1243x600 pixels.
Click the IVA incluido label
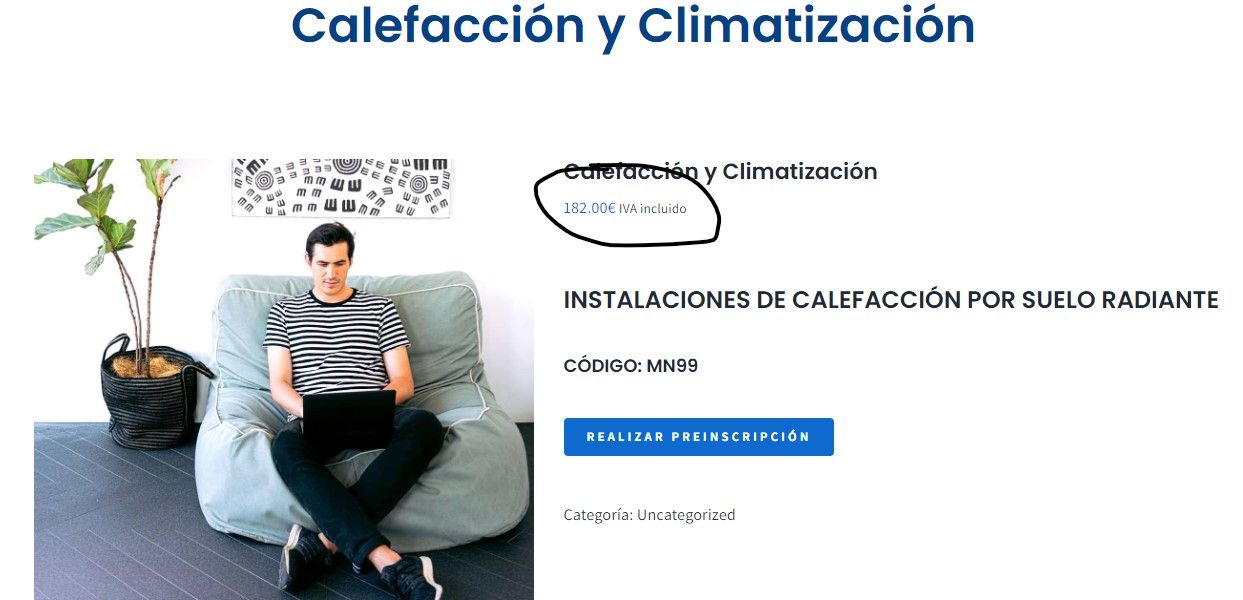tap(653, 209)
